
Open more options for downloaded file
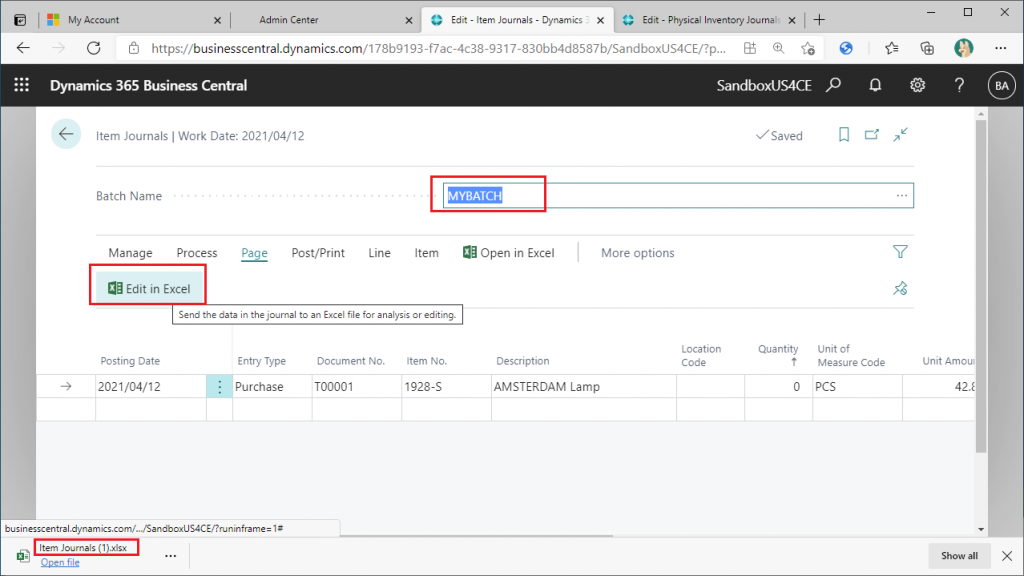coord(170,556)
